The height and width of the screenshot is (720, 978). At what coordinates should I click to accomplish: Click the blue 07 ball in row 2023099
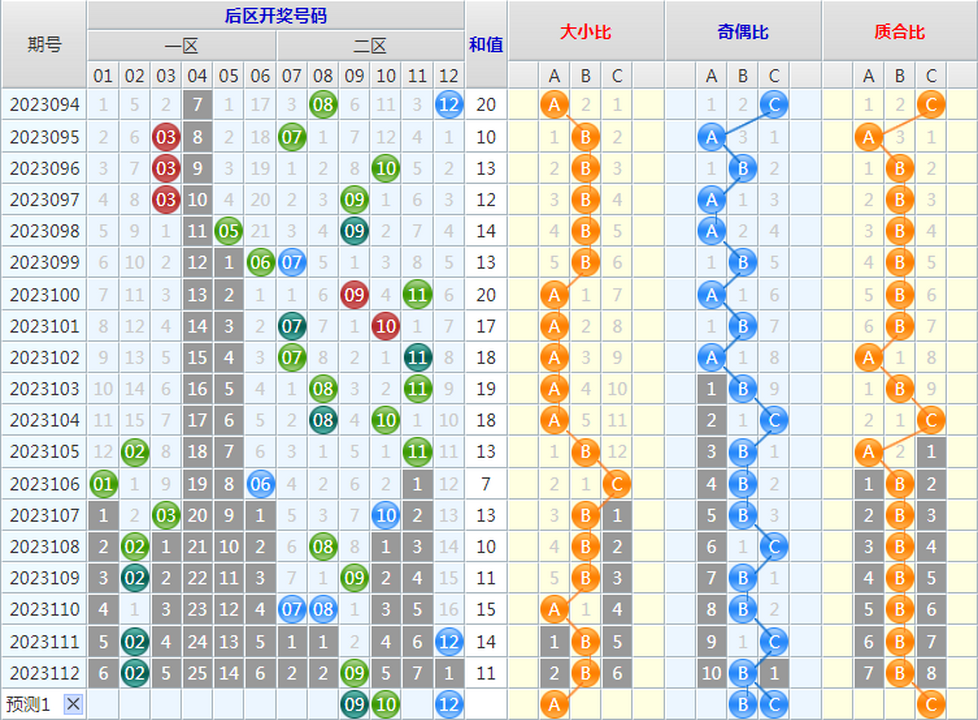292,262
